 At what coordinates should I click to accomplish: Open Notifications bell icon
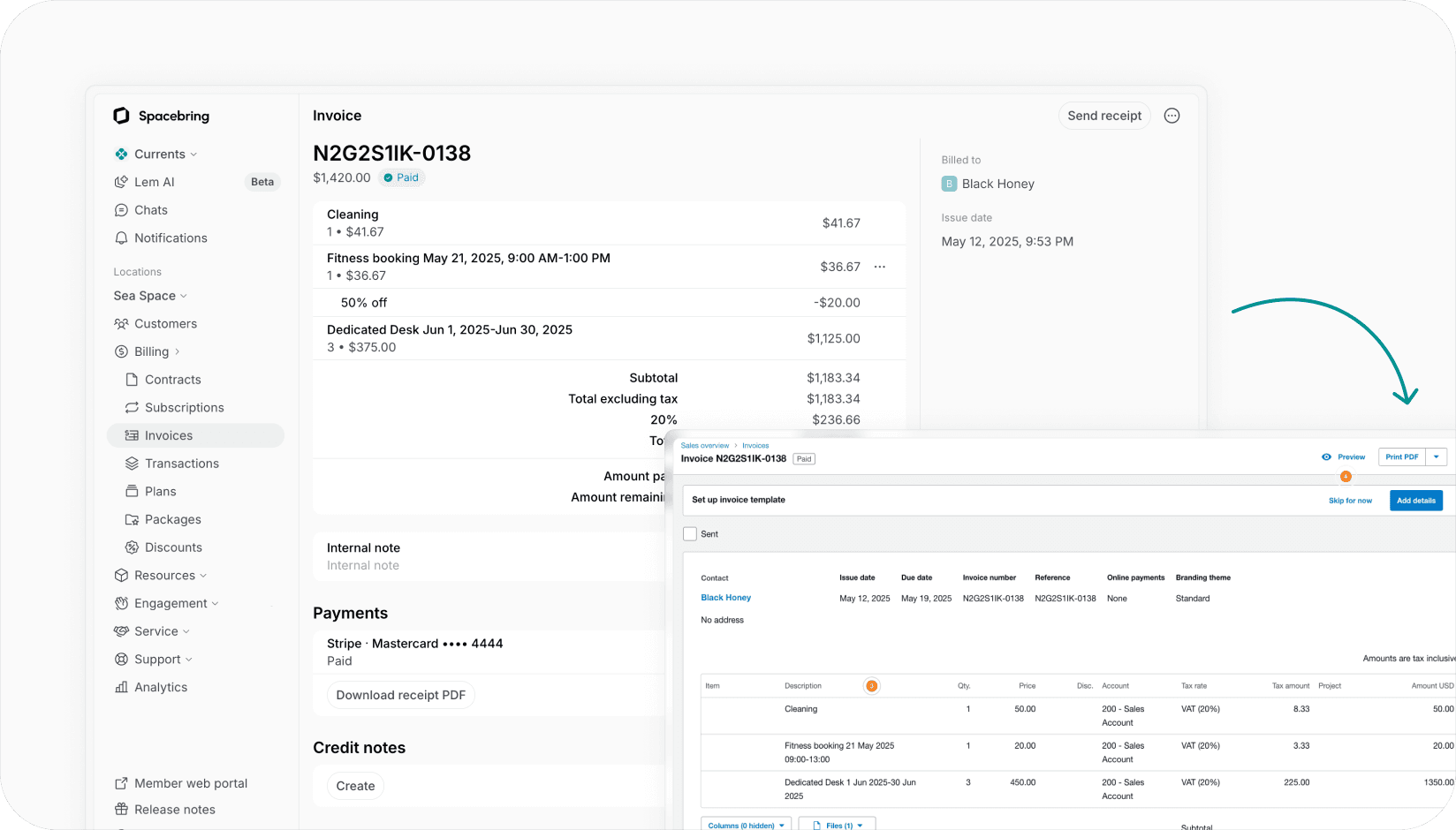click(x=121, y=238)
